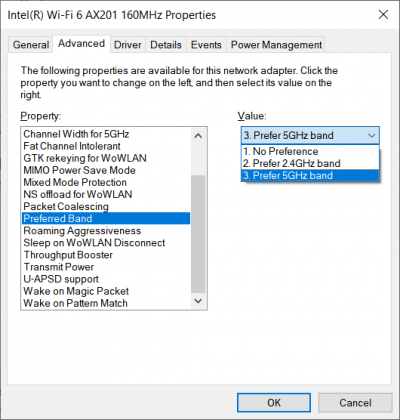Viewport: 400px width, 420px height.
Task: Click the property list scroll down arrow
Action: 198,301
